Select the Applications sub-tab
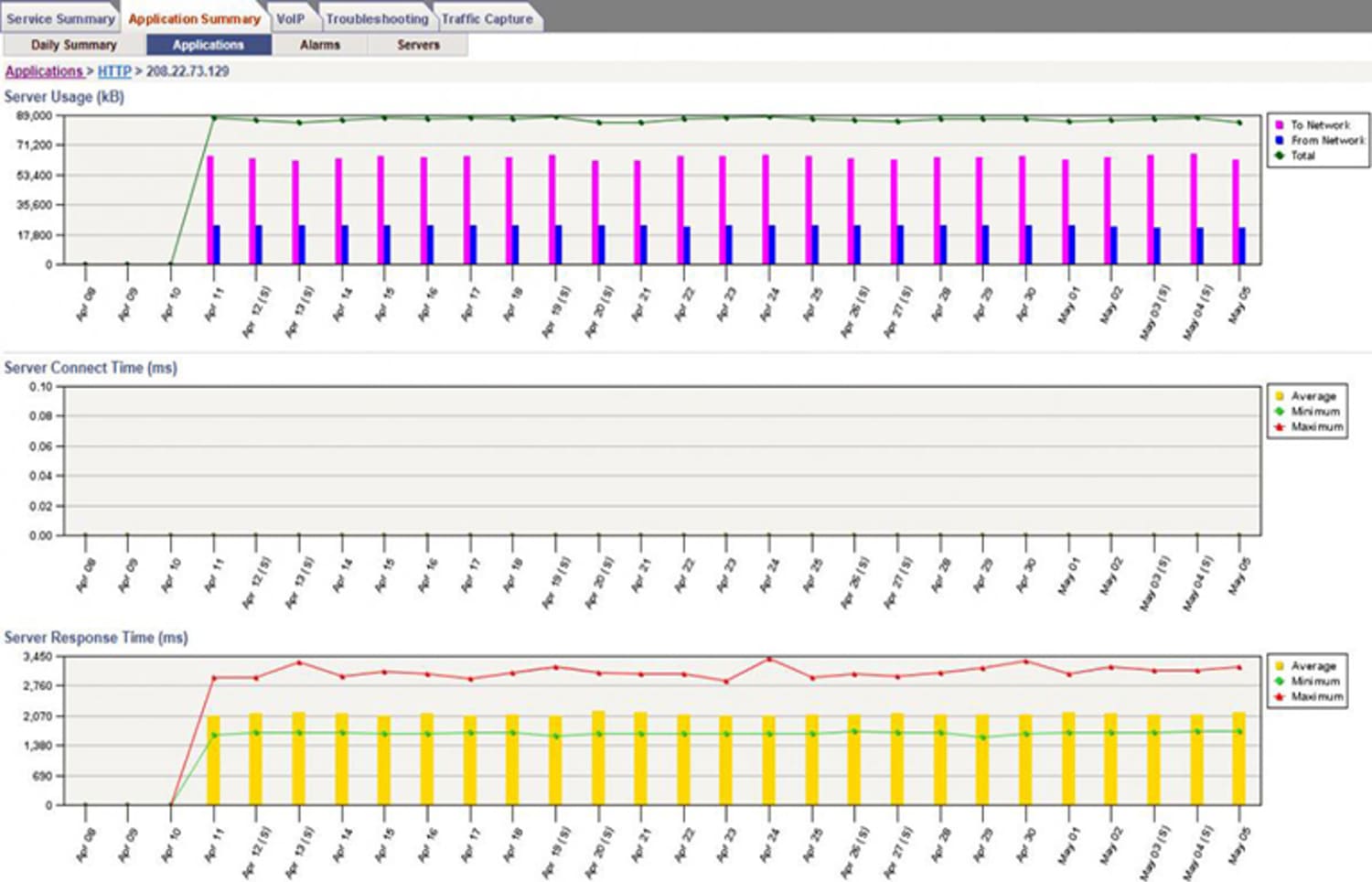Screen dimensions: 1372x882 pyautogui.click(x=209, y=45)
